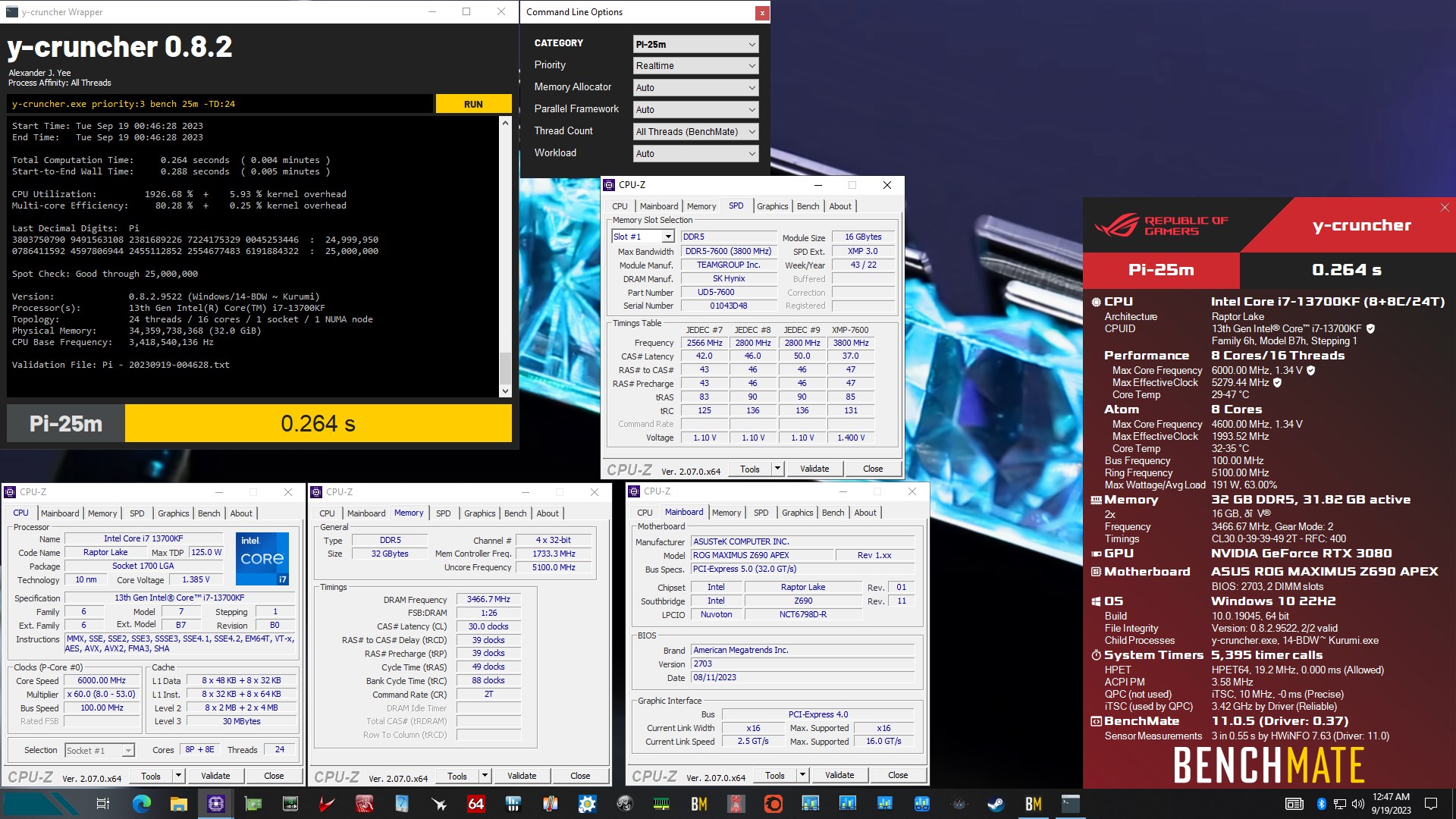Click the network tray icon
The height and width of the screenshot is (819, 1456).
point(1340,804)
